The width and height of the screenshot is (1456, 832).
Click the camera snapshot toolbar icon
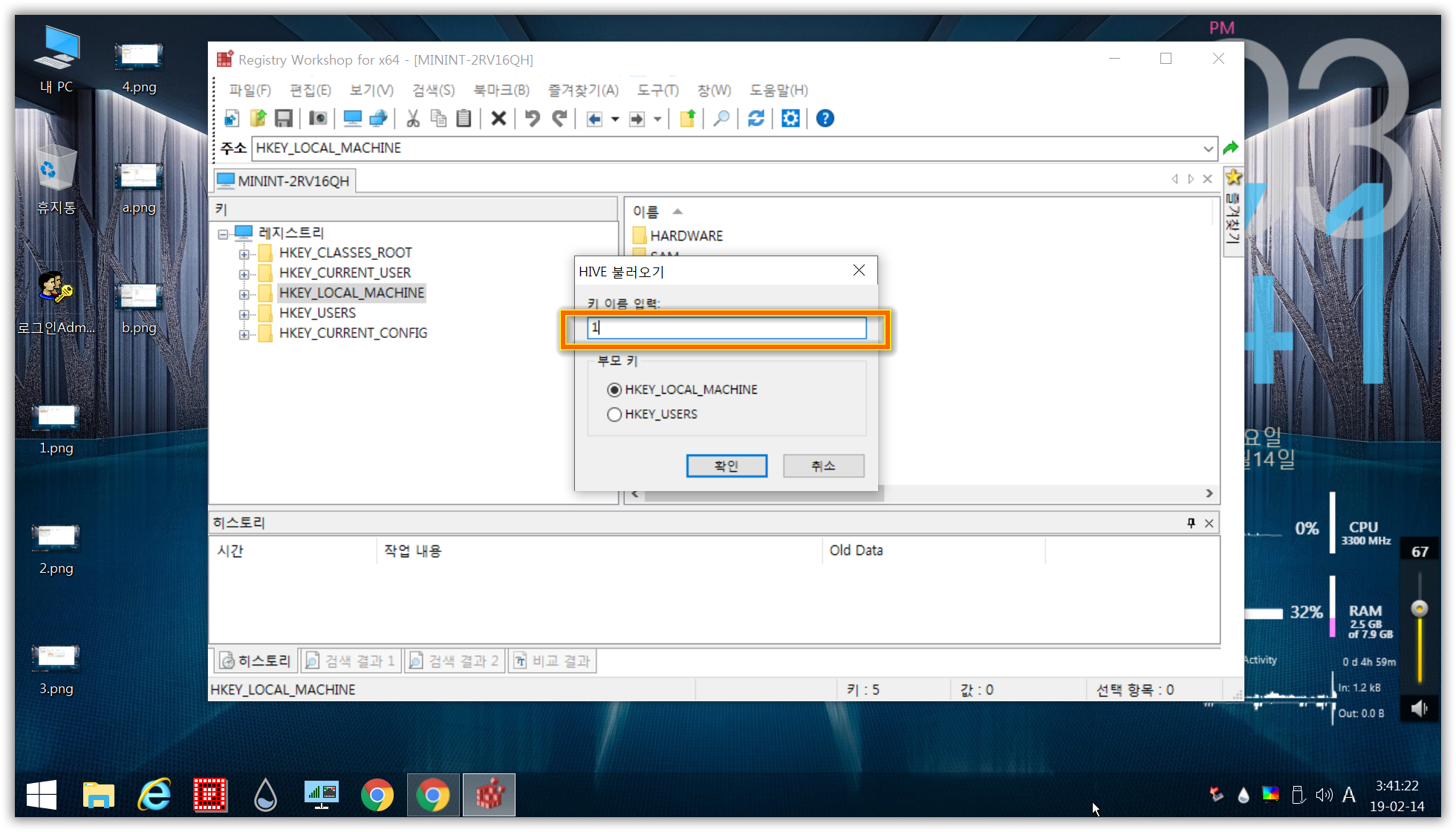(318, 119)
